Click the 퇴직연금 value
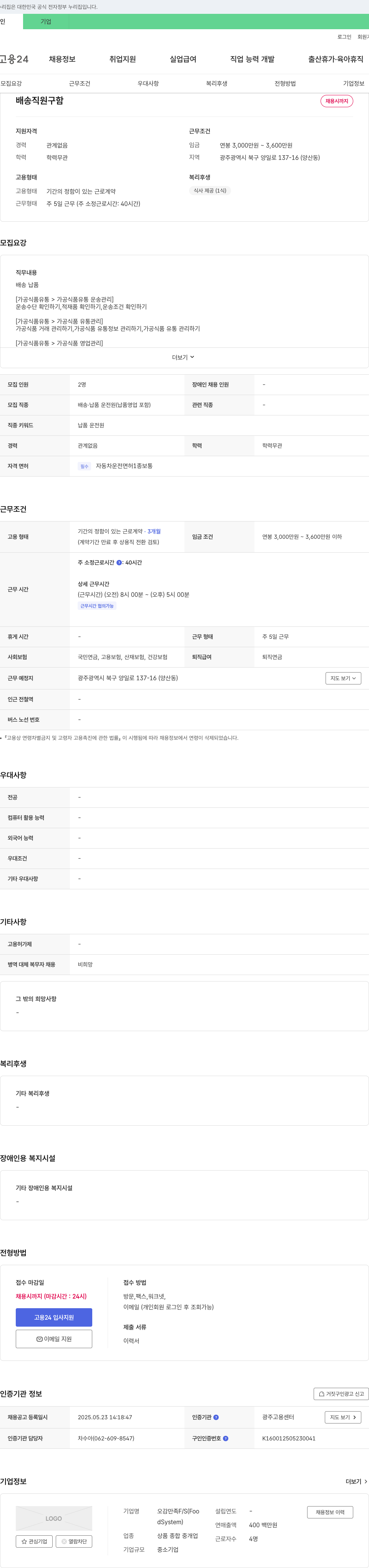 272,658
